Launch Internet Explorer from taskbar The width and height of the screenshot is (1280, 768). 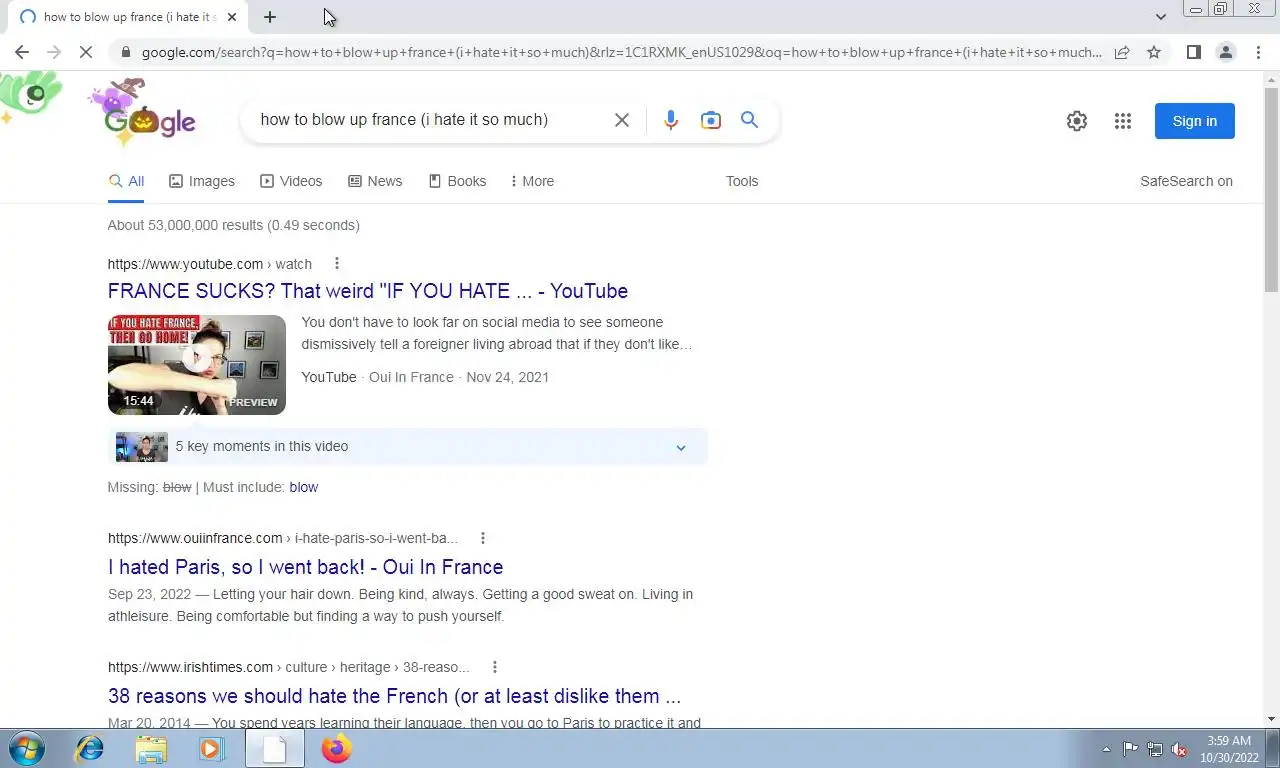90,748
